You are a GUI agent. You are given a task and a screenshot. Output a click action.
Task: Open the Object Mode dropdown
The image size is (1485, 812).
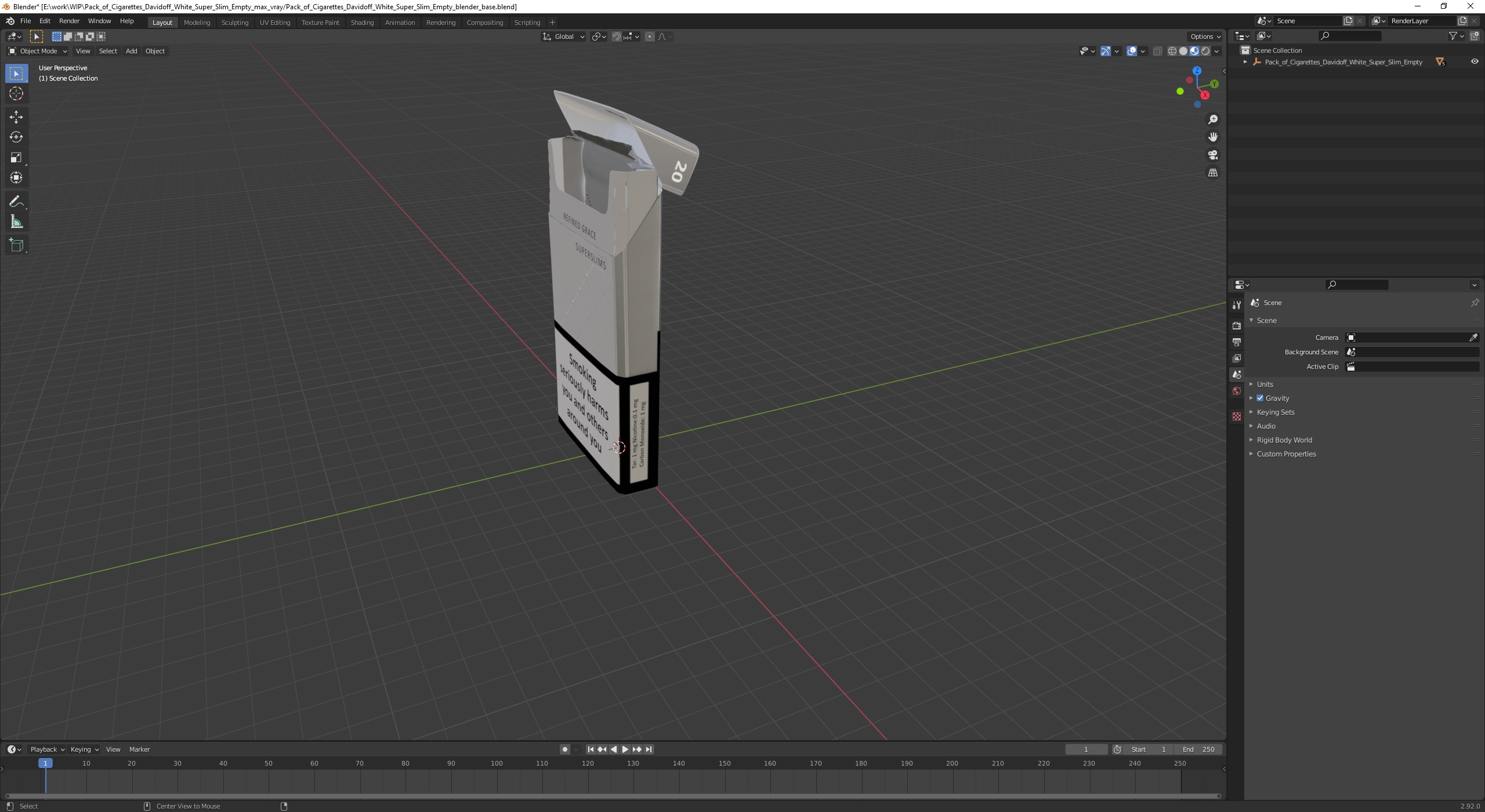pos(38,51)
